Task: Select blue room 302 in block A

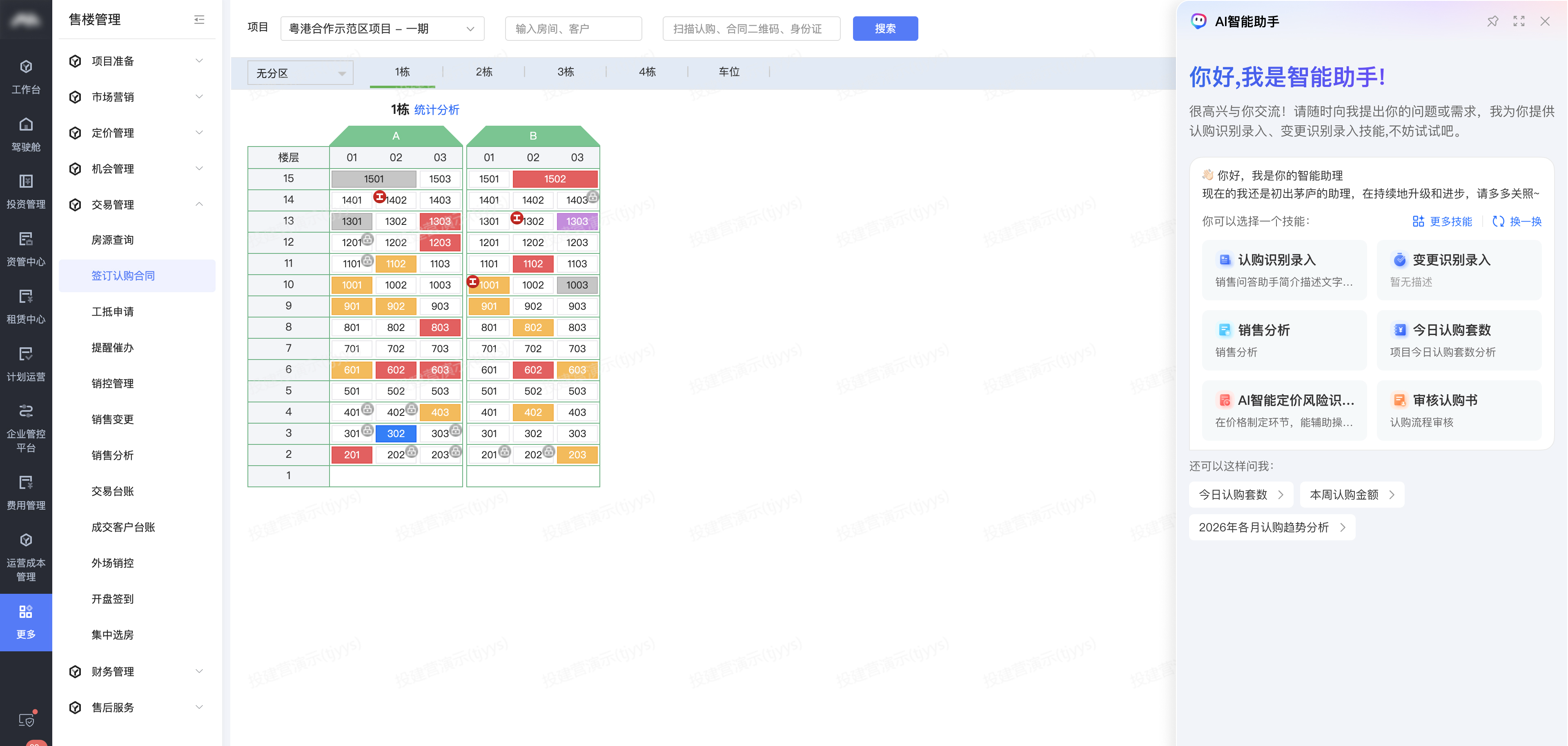Action: [x=396, y=433]
